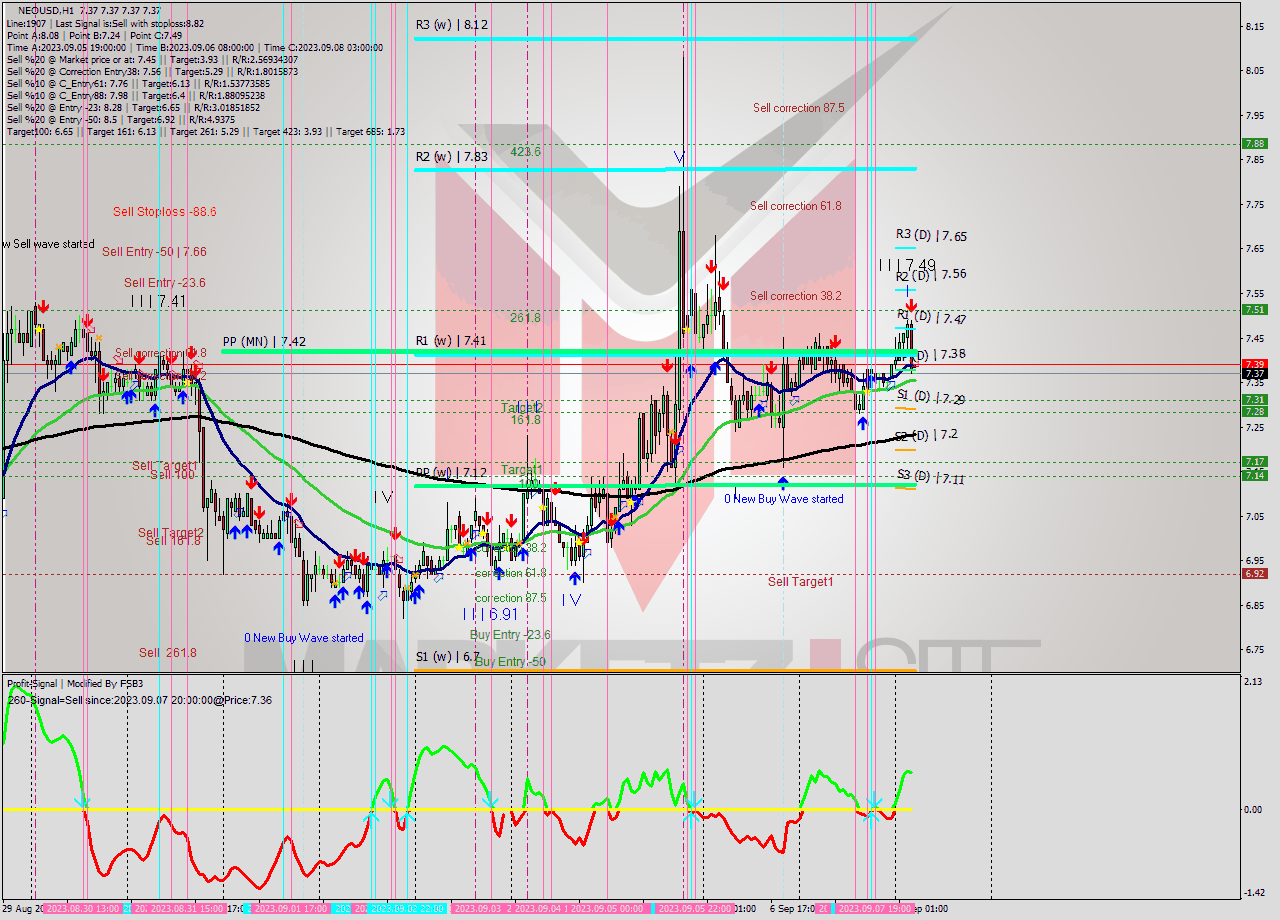Select the 'Sell Target2' label
This screenshot has height=920, width=1280.
point(171,533)
